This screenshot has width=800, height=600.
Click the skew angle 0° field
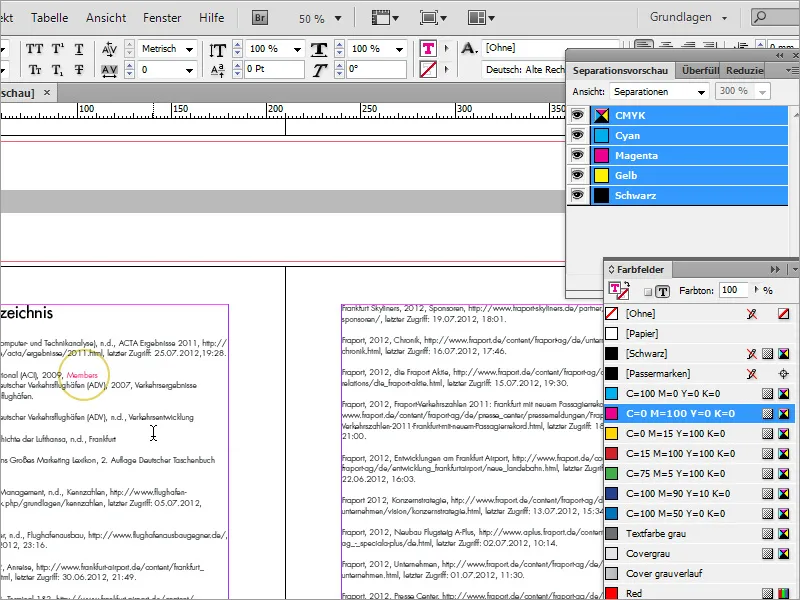(376, 69)
